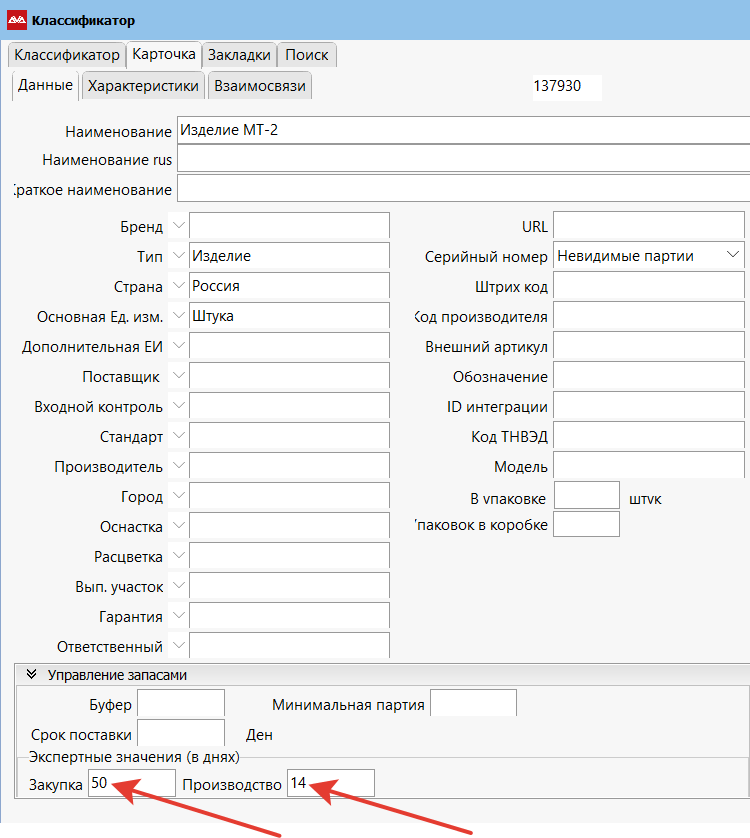Focus the Штрих код input field
The width and height of the screenshot is (750, 838).
point(648,287)
